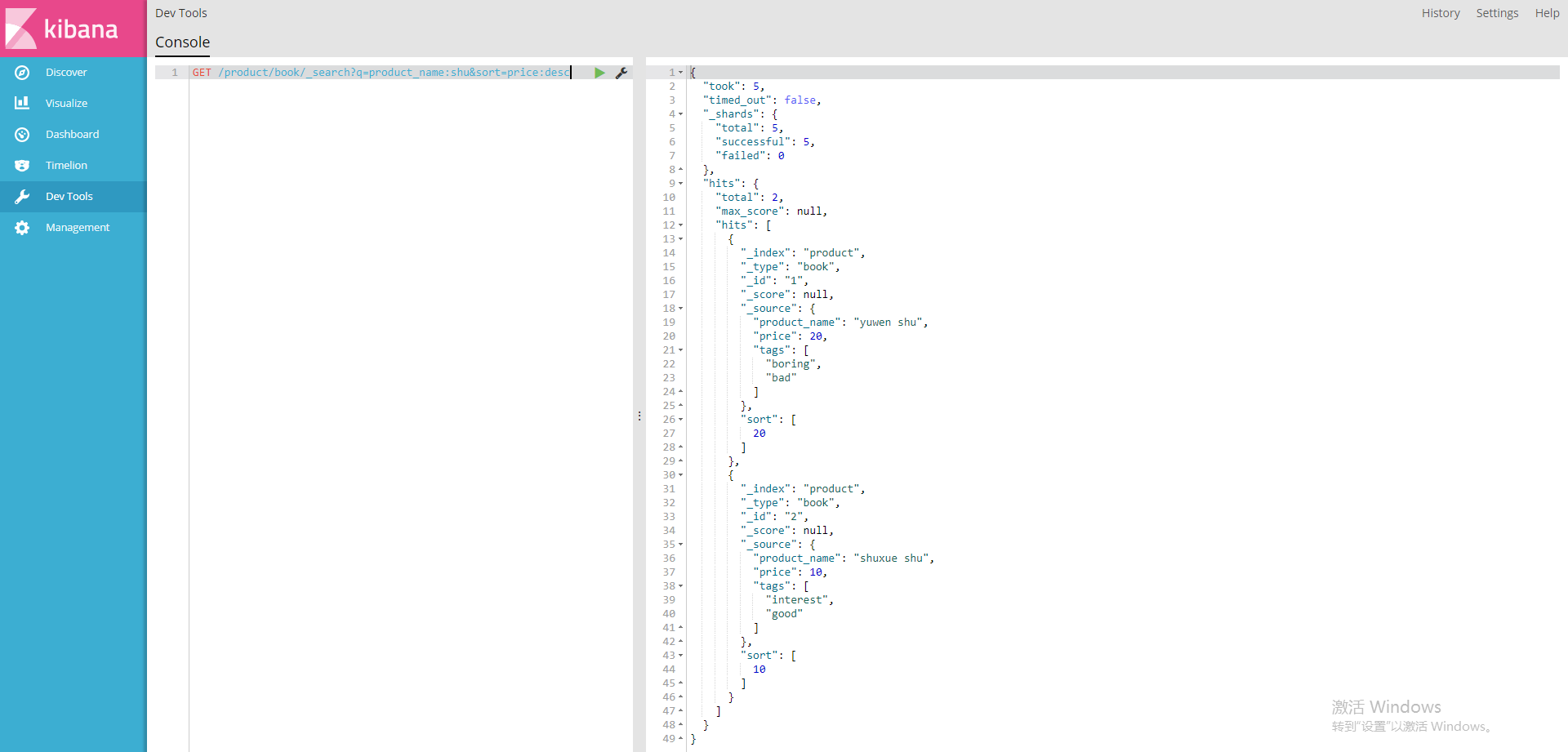Click "bad" tag value
1568x752 pixels.
coord(781,378)
